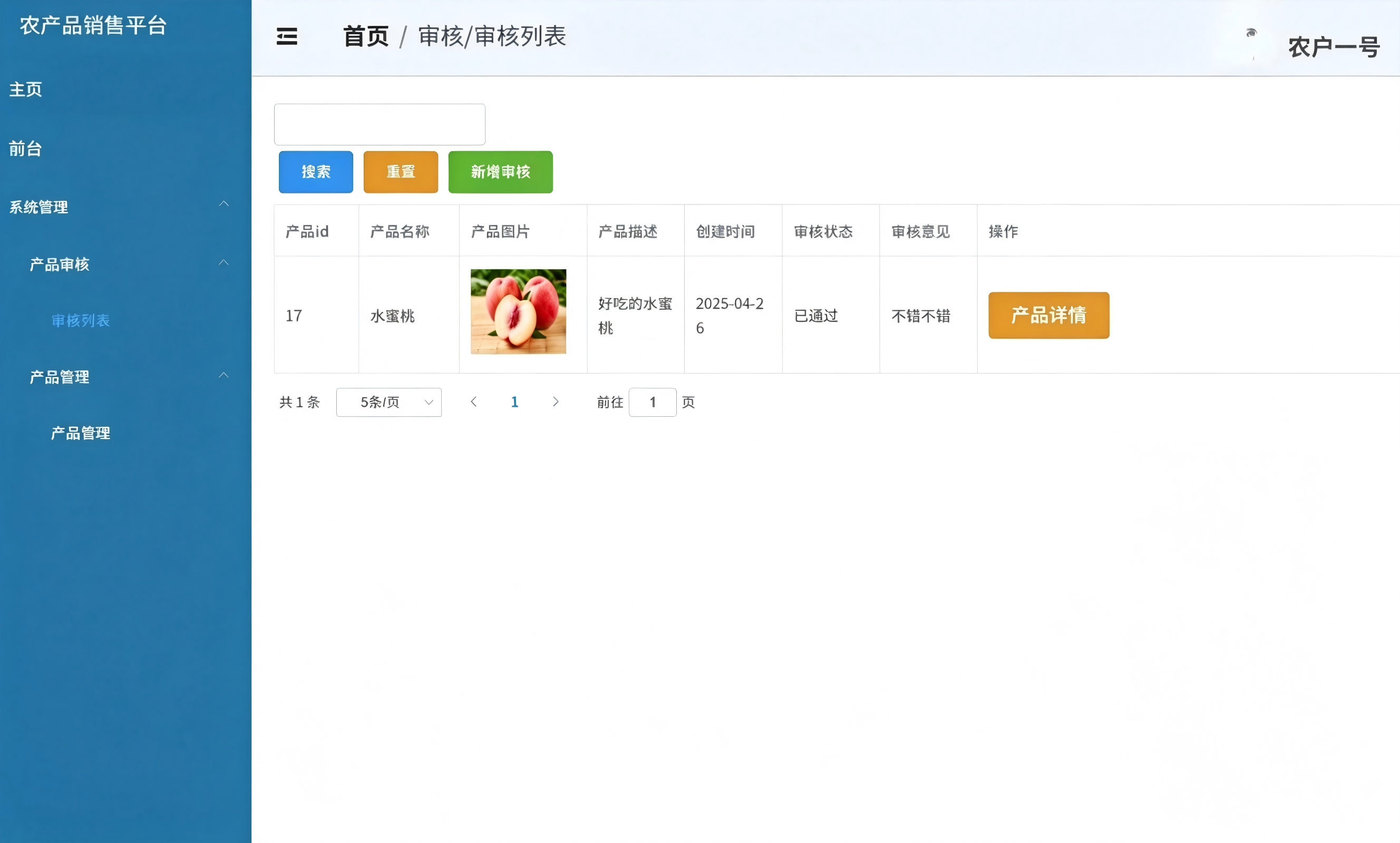Select 产品审核 submenu label

click(60, 264)
